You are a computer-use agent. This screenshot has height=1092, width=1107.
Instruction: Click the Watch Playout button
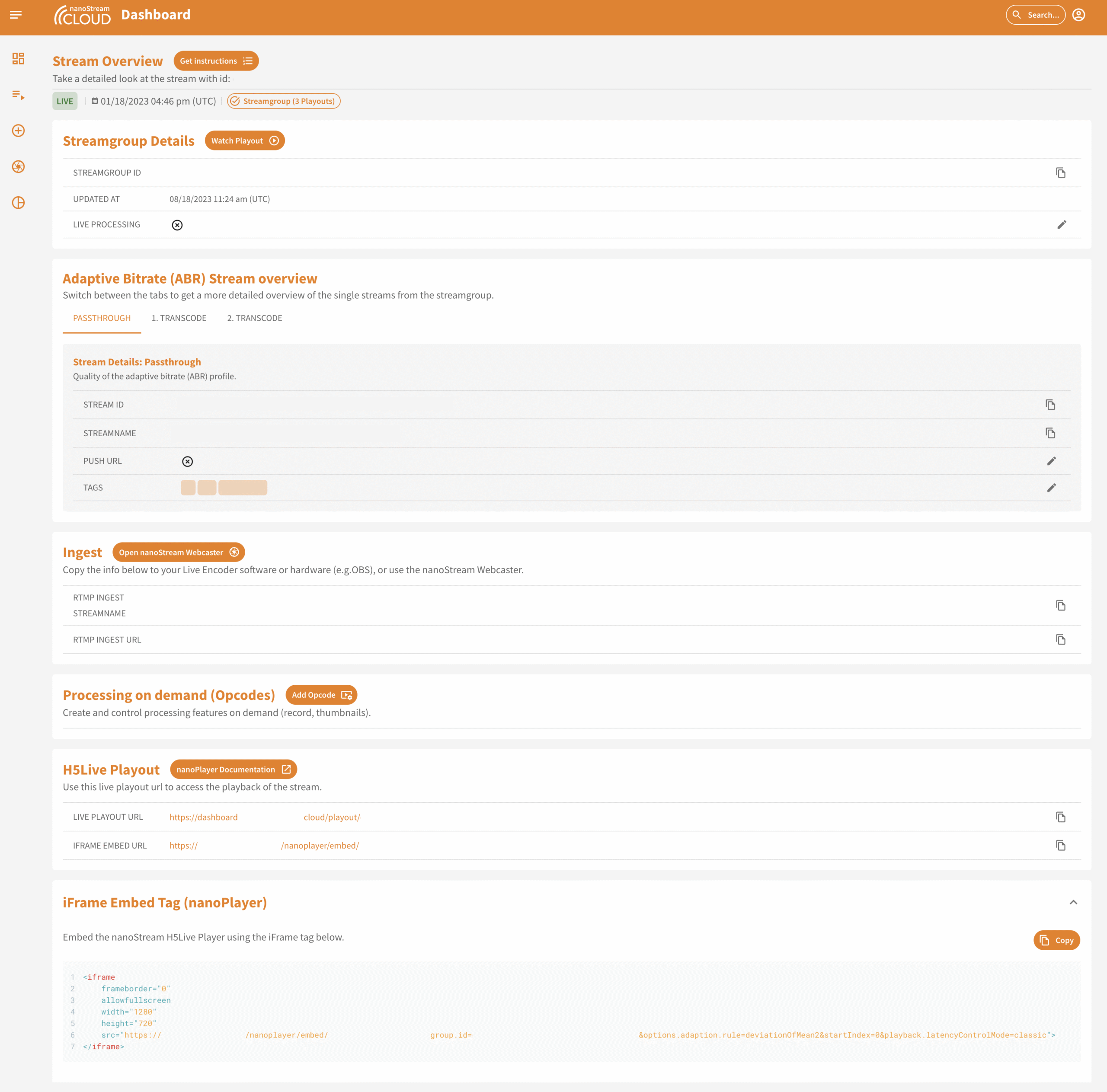[245, 141]
